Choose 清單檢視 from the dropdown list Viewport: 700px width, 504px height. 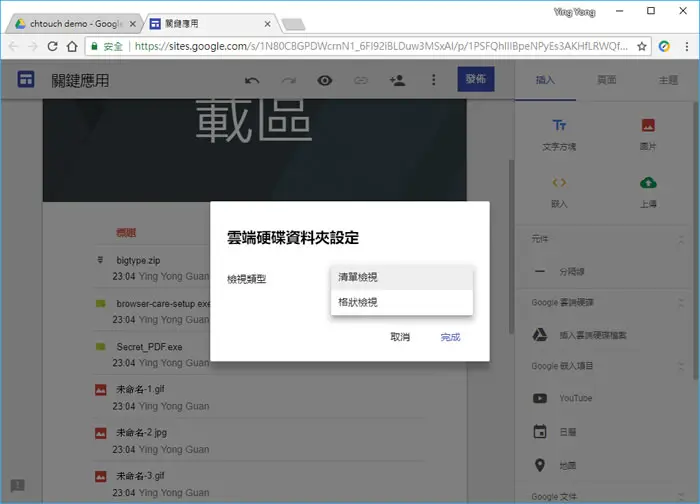pyautogui.click(x=402, y=277)
